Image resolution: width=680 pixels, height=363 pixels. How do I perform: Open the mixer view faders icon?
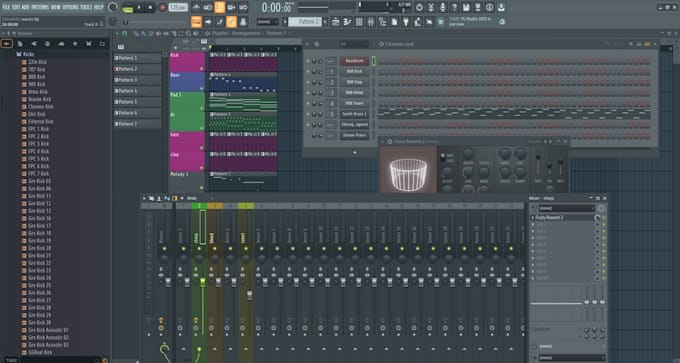(x=371, y=22)
